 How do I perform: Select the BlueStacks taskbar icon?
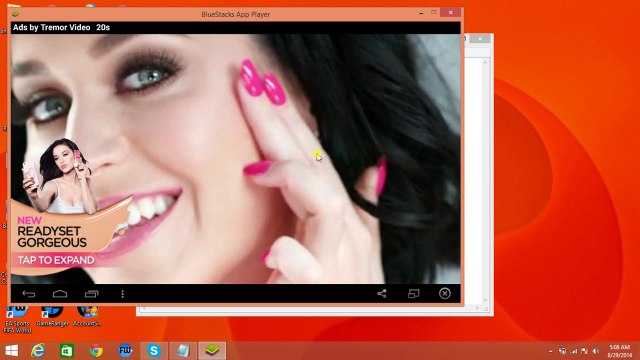coord(212,351)
